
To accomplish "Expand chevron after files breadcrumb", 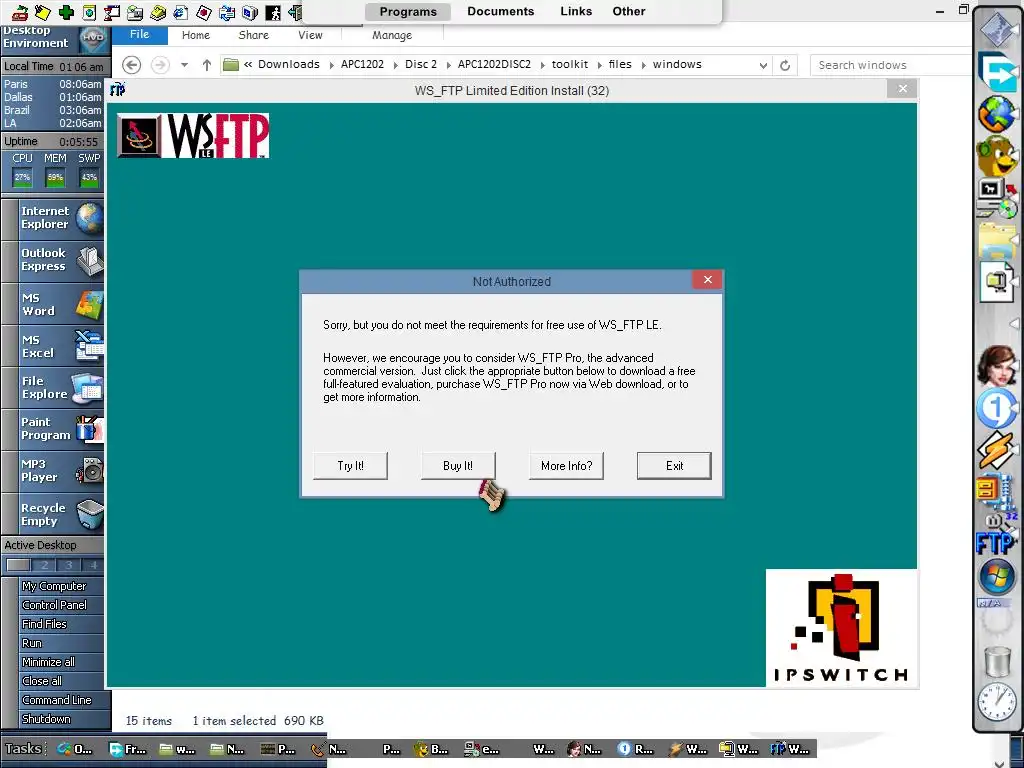I will point(643,65).
